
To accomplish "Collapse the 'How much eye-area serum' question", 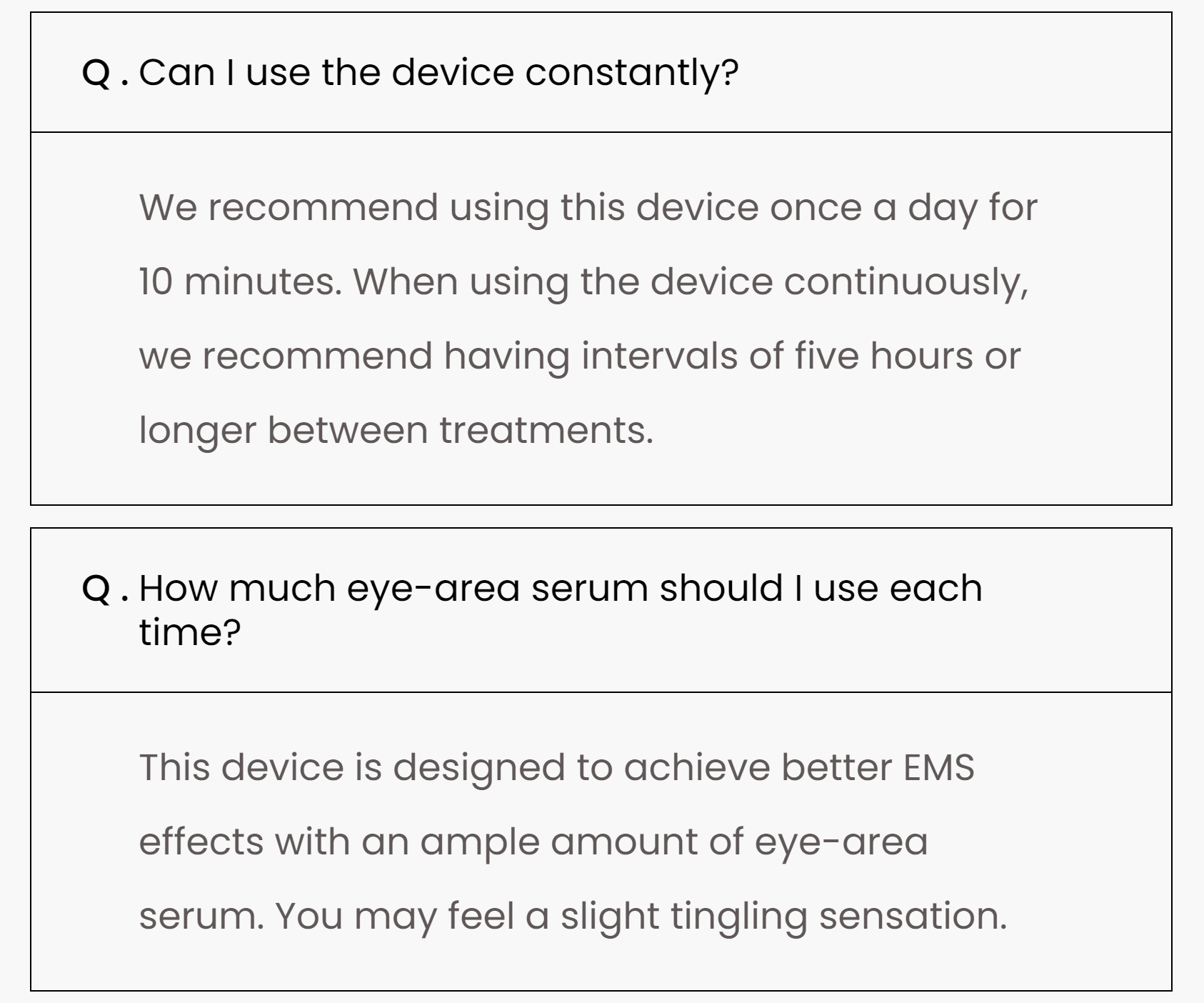I will click(601, 610).
